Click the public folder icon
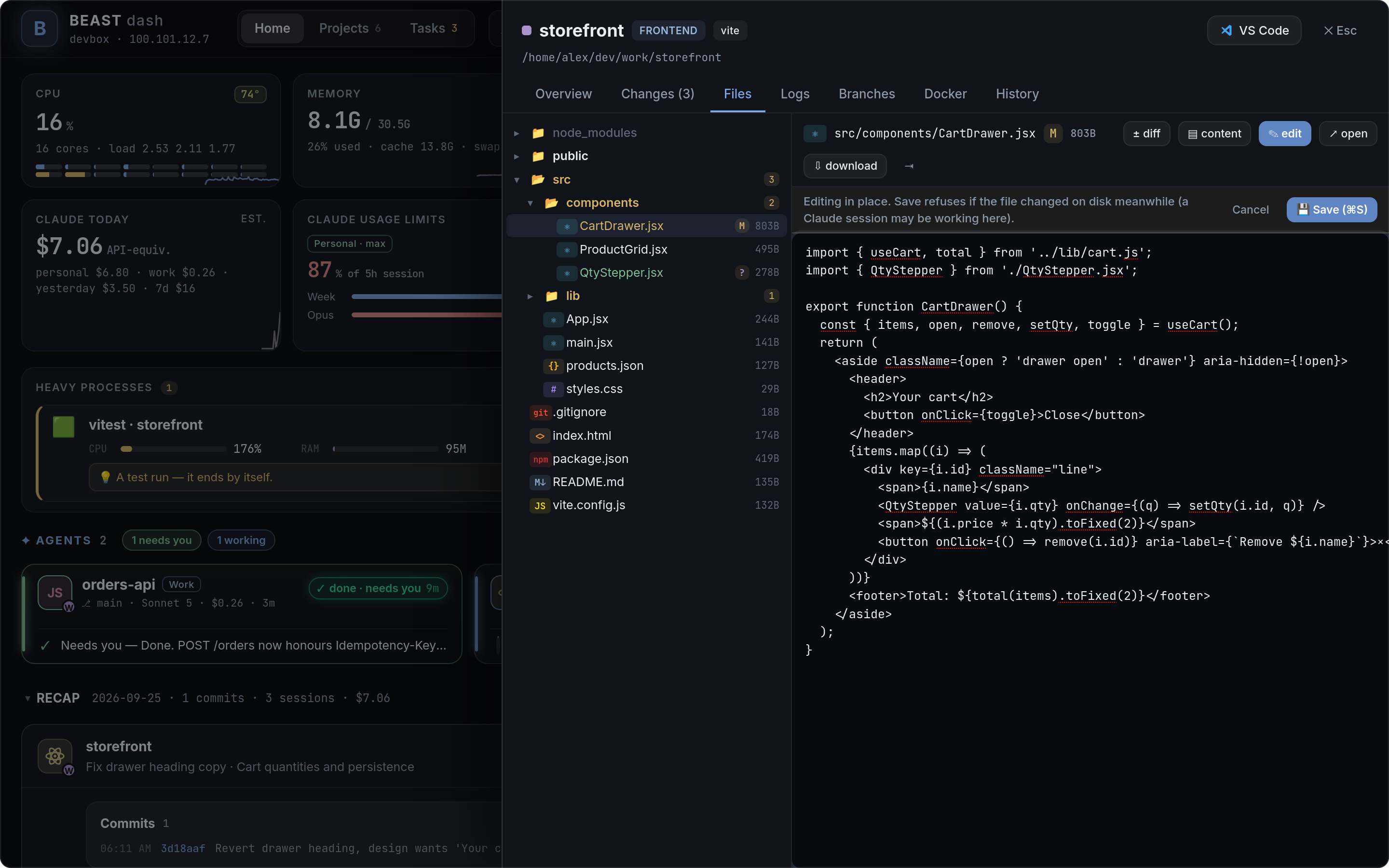The width and height of the screenshot is (1389, 868). click(538, 156)
